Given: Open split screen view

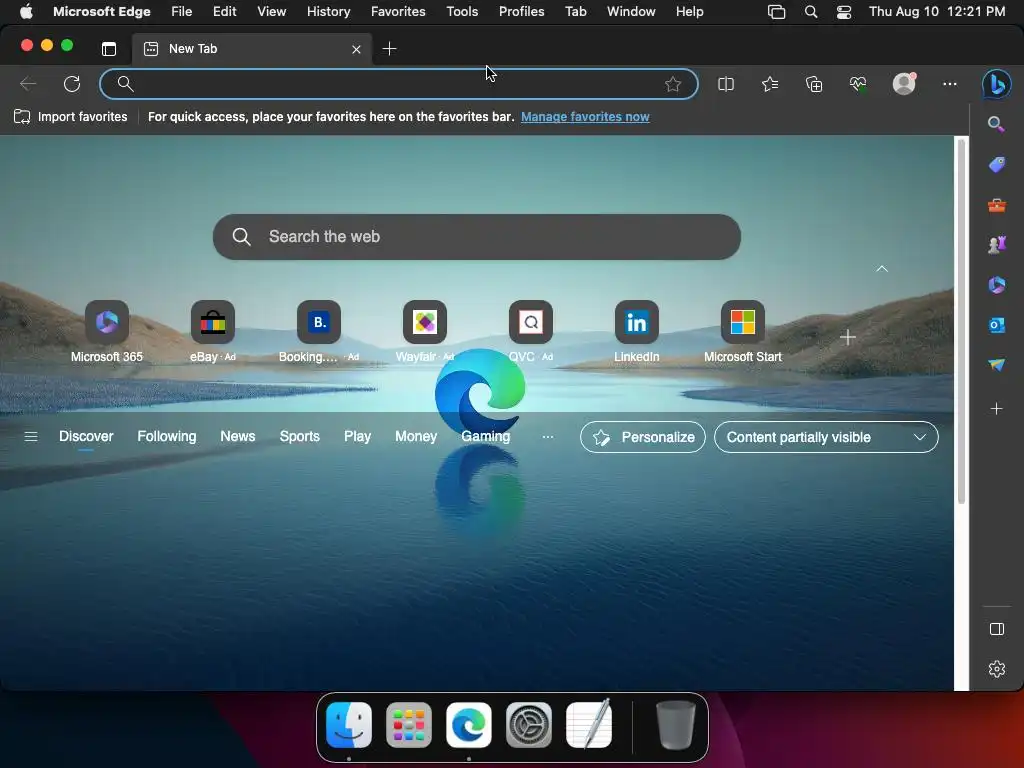Looking at the screenshot, I should point(726,84).
